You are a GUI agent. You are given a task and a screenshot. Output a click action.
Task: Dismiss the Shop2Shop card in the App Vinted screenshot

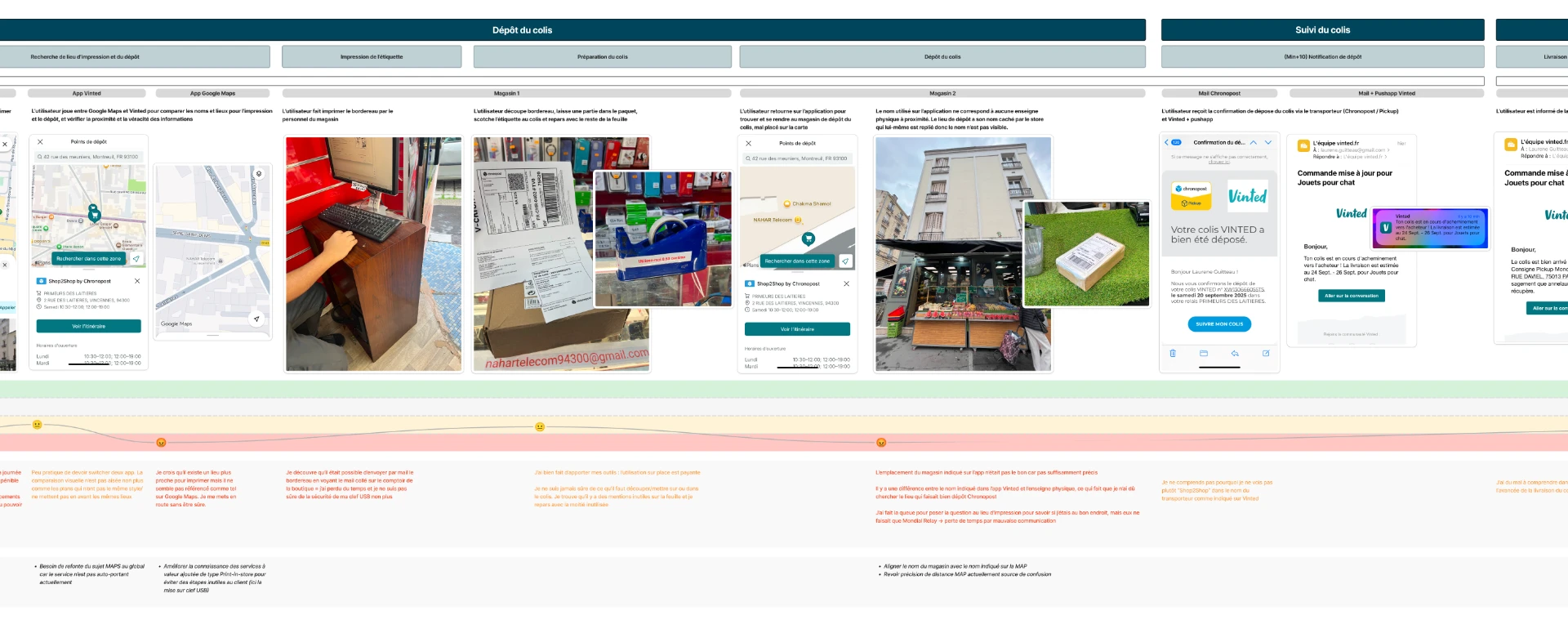[x=137, y=281]
